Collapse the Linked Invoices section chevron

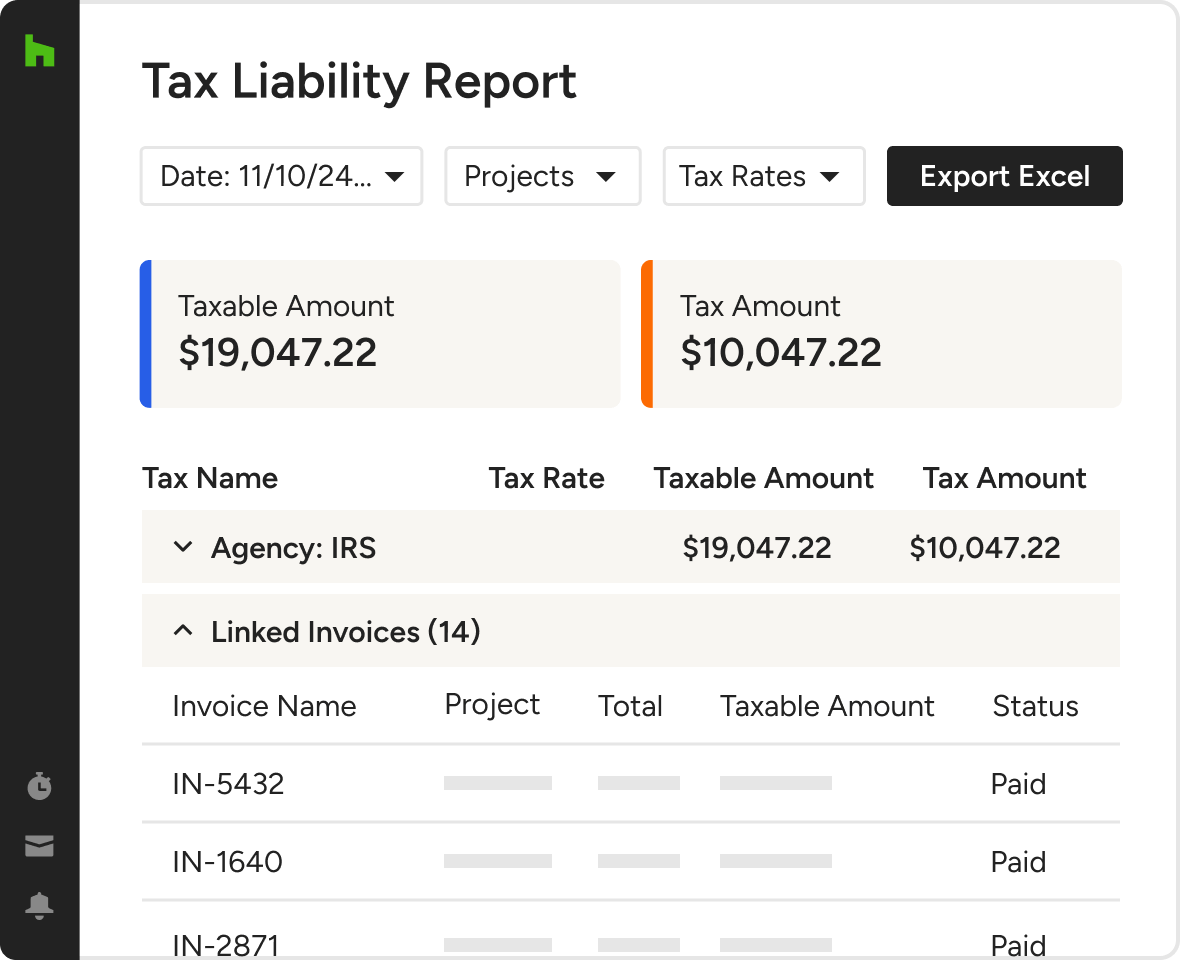coord(183,631)
